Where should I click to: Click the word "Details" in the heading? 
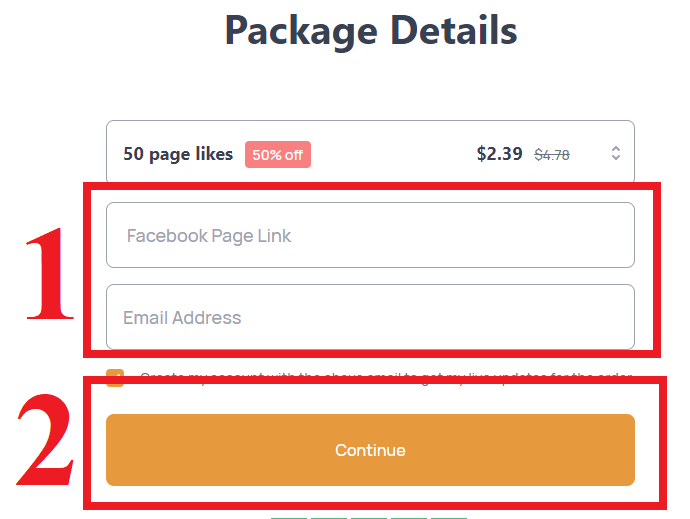click(455, 29)
